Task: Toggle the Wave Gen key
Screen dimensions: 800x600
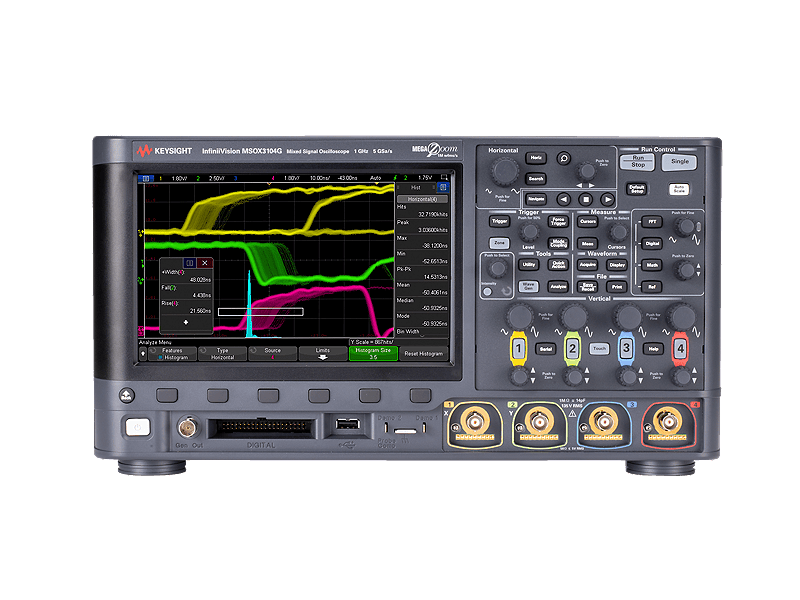Action: [529, 286]
